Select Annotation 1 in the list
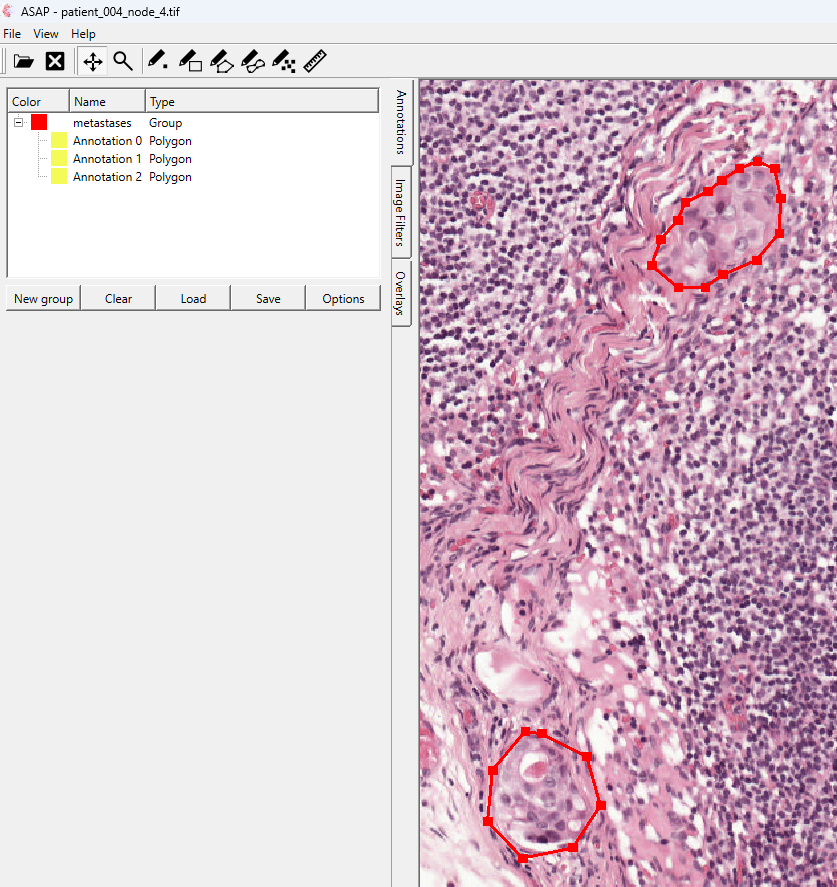The width and height of the screenshot is (837, 887). pos(107,159)
